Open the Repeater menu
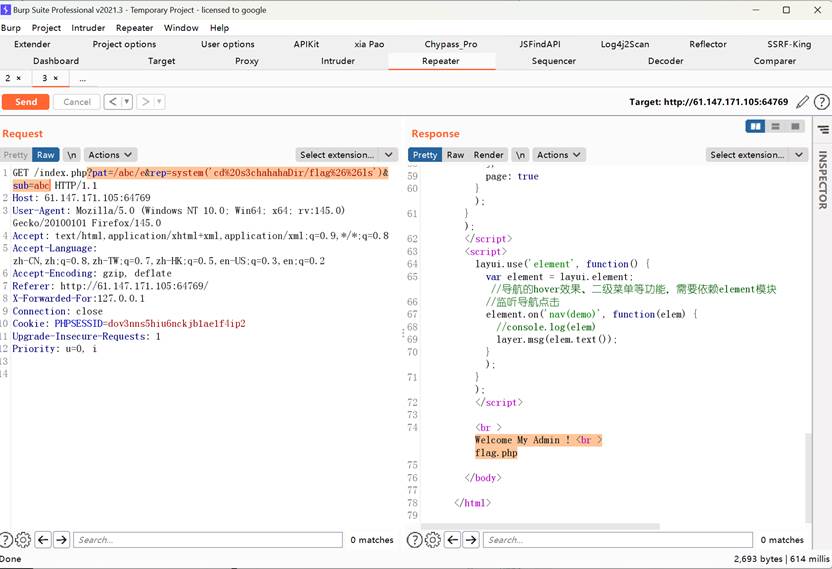This screenshot has height=569, width=832. [x=134, y=28]
